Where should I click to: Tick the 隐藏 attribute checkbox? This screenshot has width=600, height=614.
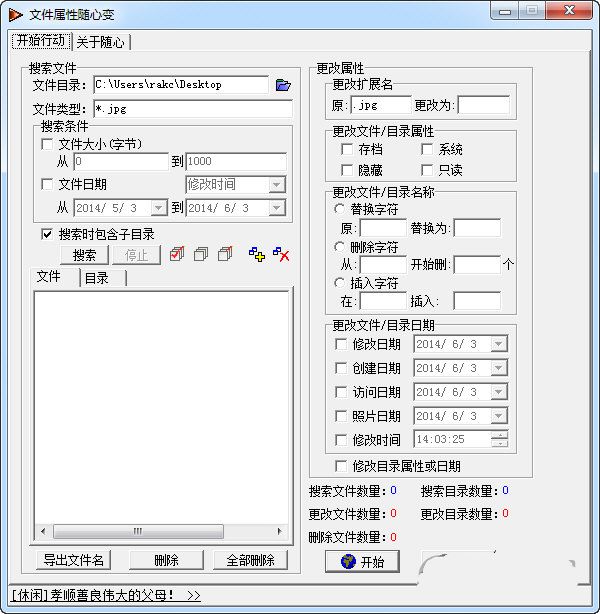(x=347, y=170)
